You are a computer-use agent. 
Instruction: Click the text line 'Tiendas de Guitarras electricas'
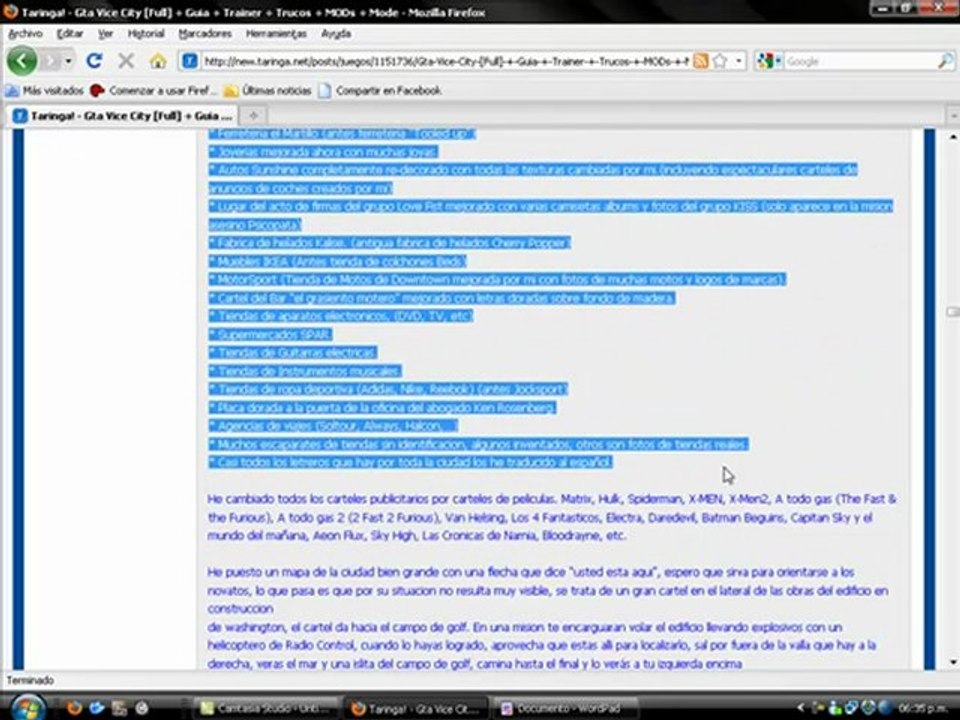point(293,353)
